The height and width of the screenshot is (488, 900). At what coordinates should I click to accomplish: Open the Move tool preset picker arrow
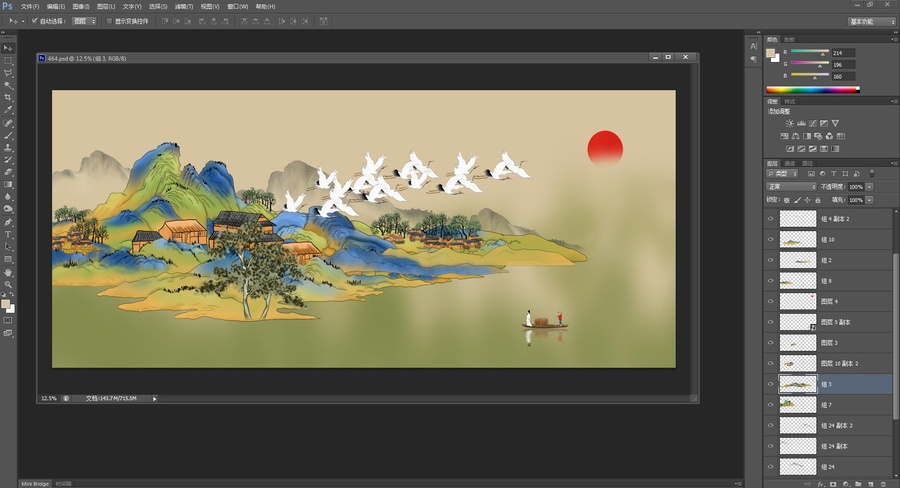[23, 21]
